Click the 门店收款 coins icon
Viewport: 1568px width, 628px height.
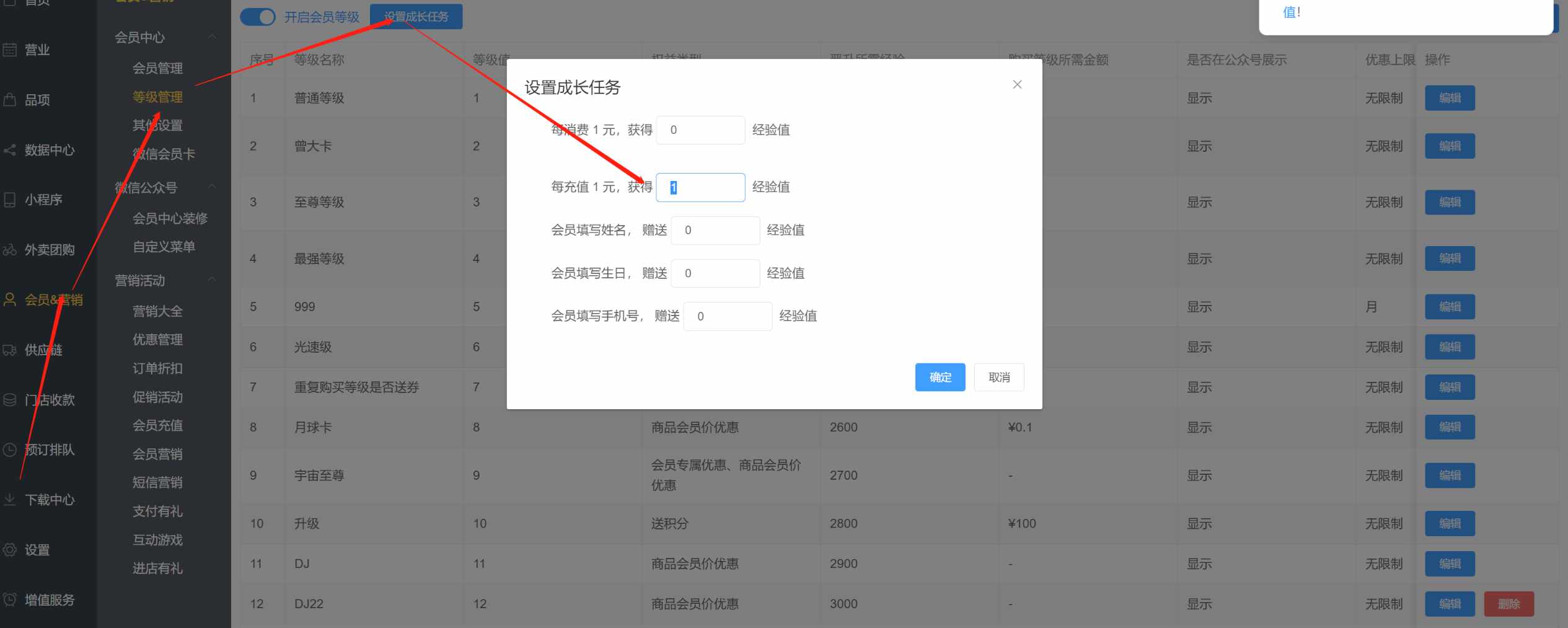point(10,400)
